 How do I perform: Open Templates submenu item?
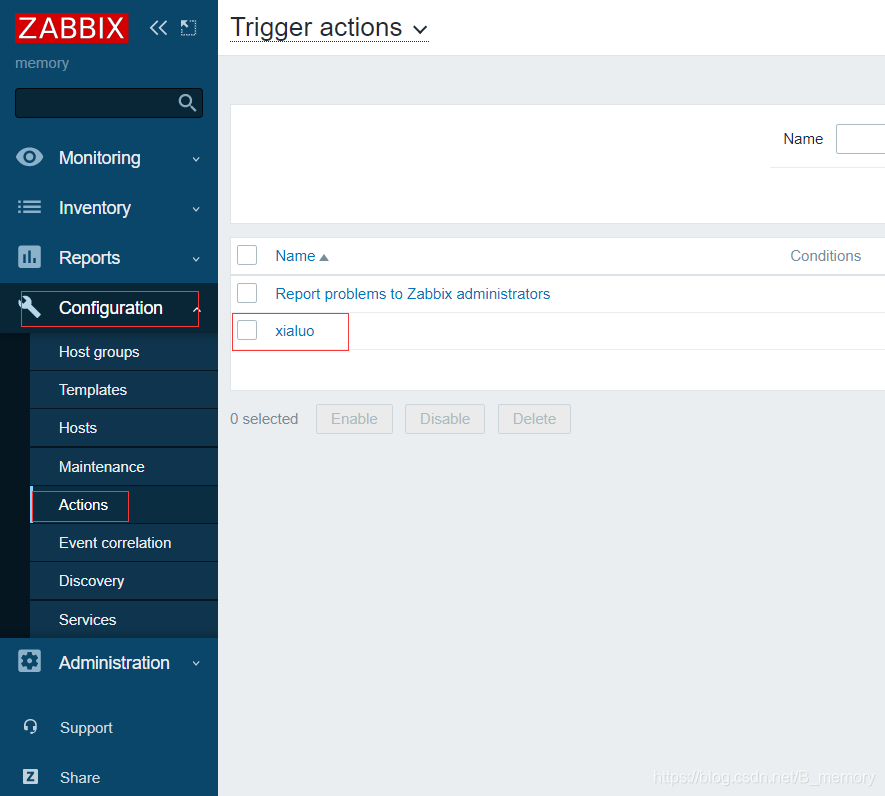pos(124,390)
